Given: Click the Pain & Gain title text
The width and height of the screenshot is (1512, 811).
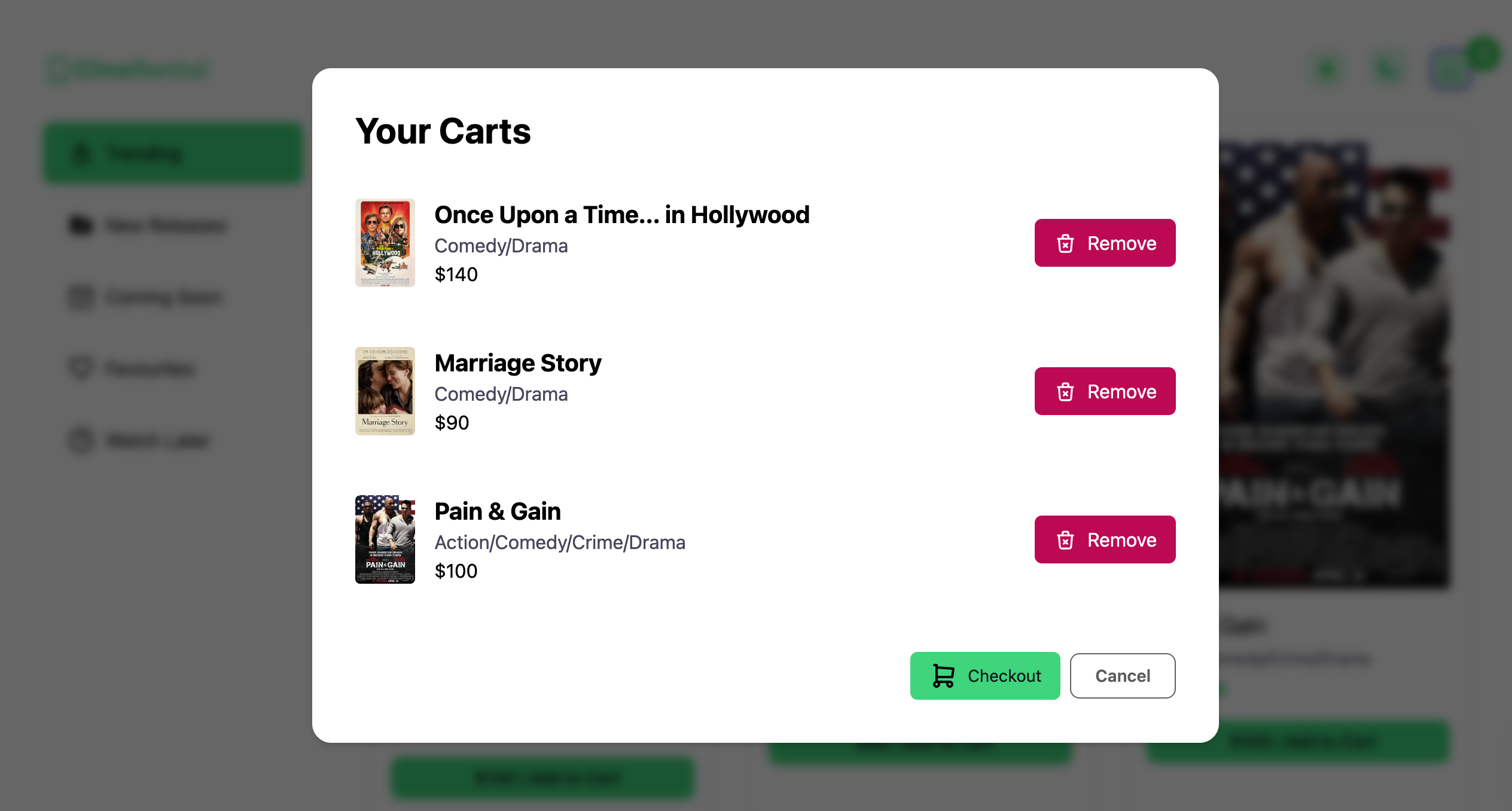Looking at the screenshot, I should 498,511.
